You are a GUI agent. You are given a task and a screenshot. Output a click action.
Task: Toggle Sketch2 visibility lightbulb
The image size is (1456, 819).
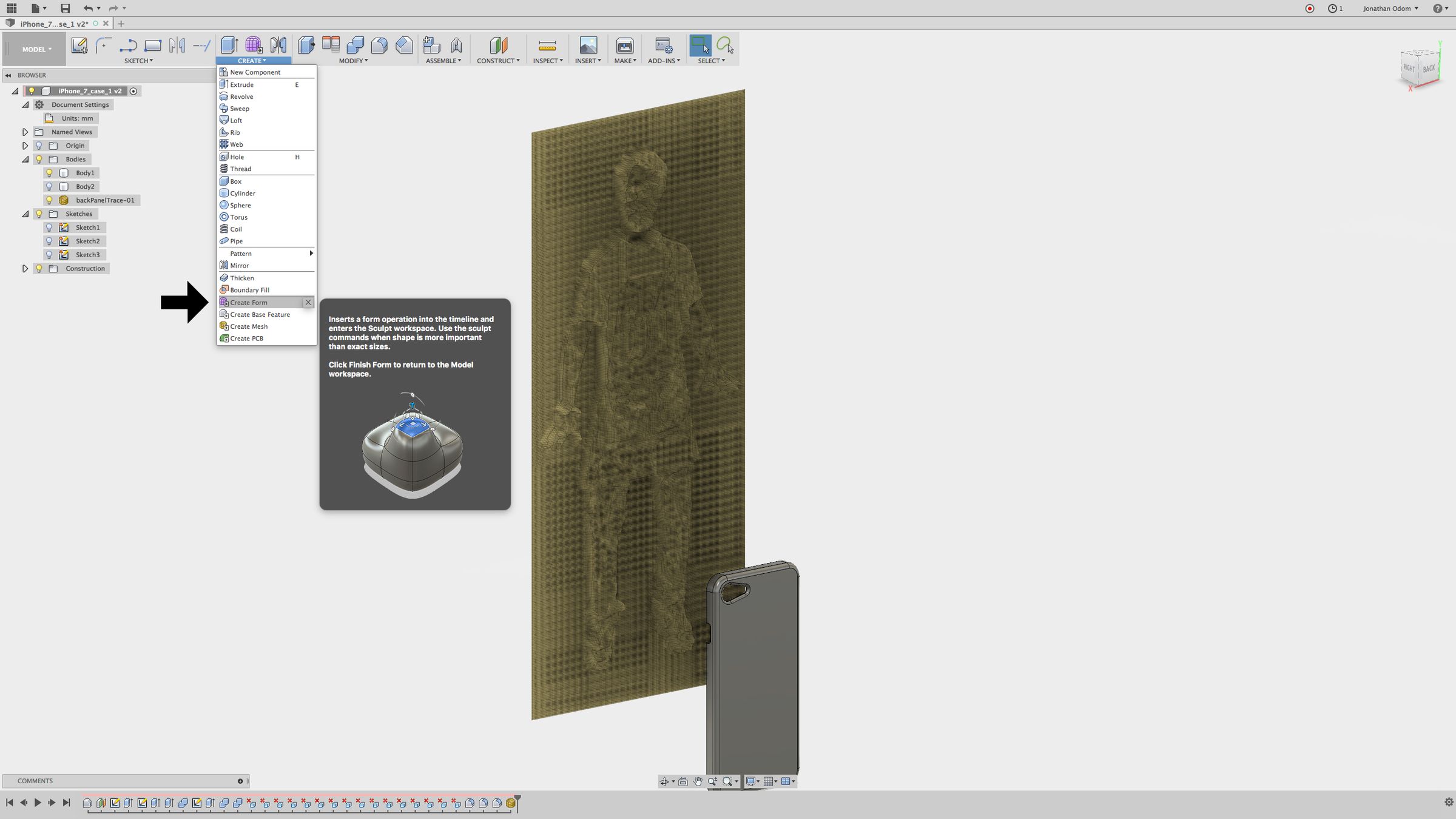click(x=49, y=241)
